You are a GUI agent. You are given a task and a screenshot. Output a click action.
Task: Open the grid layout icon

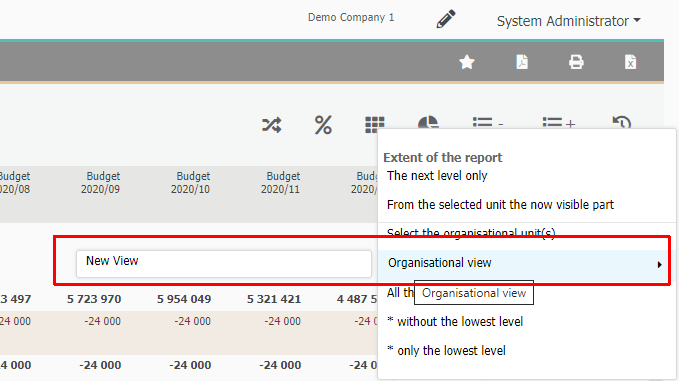pyautogui.click(x=375, y=124)
